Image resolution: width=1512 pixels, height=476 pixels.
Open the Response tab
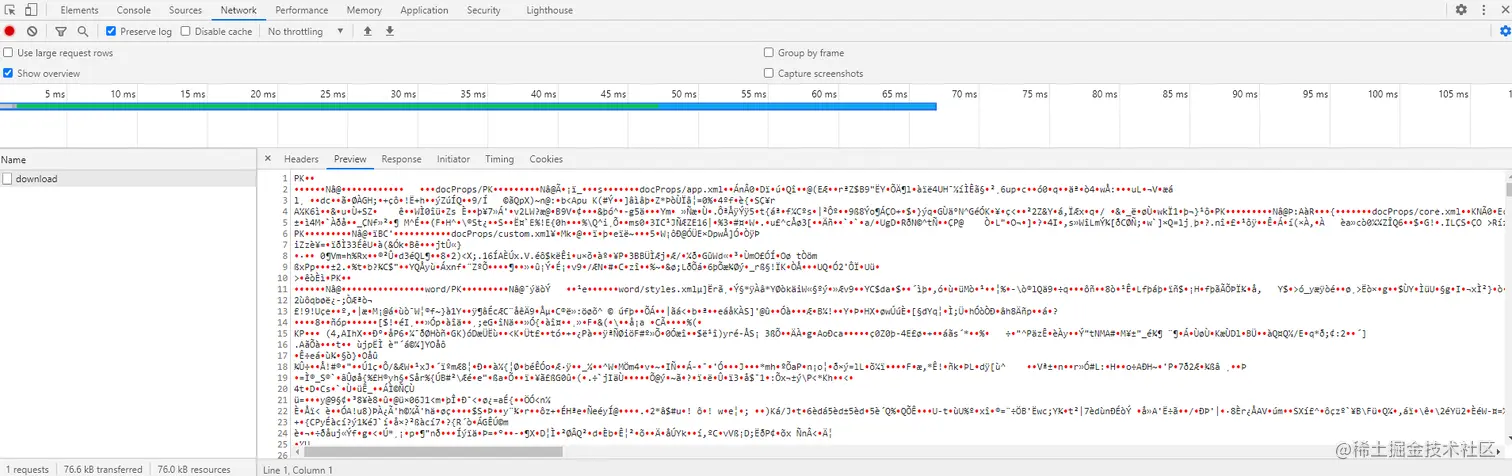[x=401, y=159]
